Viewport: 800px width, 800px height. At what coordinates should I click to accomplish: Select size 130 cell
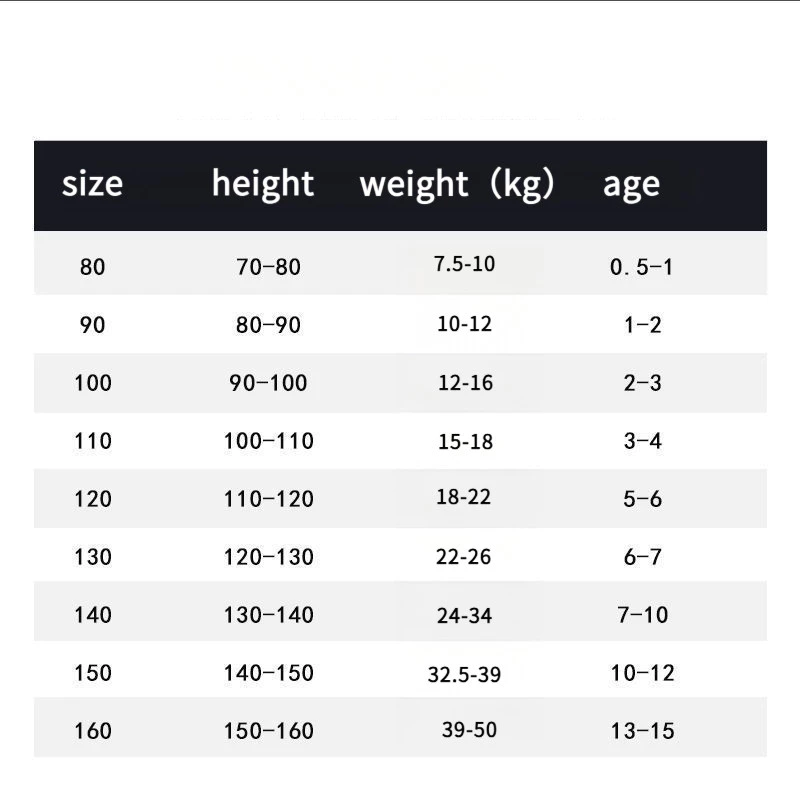tap(93, 557)
